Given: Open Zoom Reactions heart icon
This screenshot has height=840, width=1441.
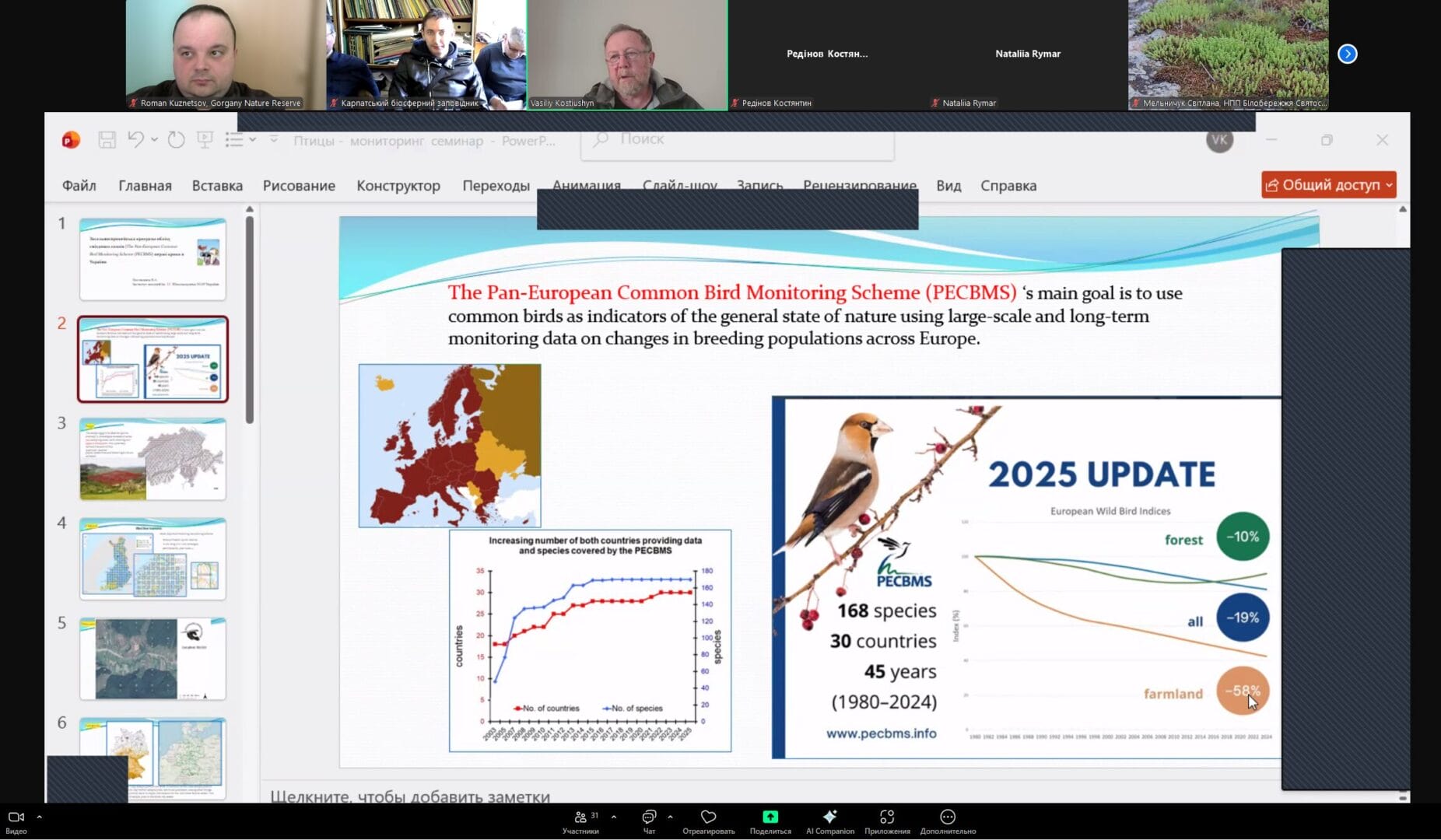Looking at the screenshot, I should [708, 817].
